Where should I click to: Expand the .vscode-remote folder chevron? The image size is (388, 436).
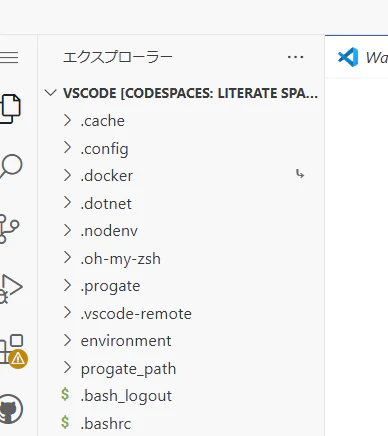pos(67,313)
